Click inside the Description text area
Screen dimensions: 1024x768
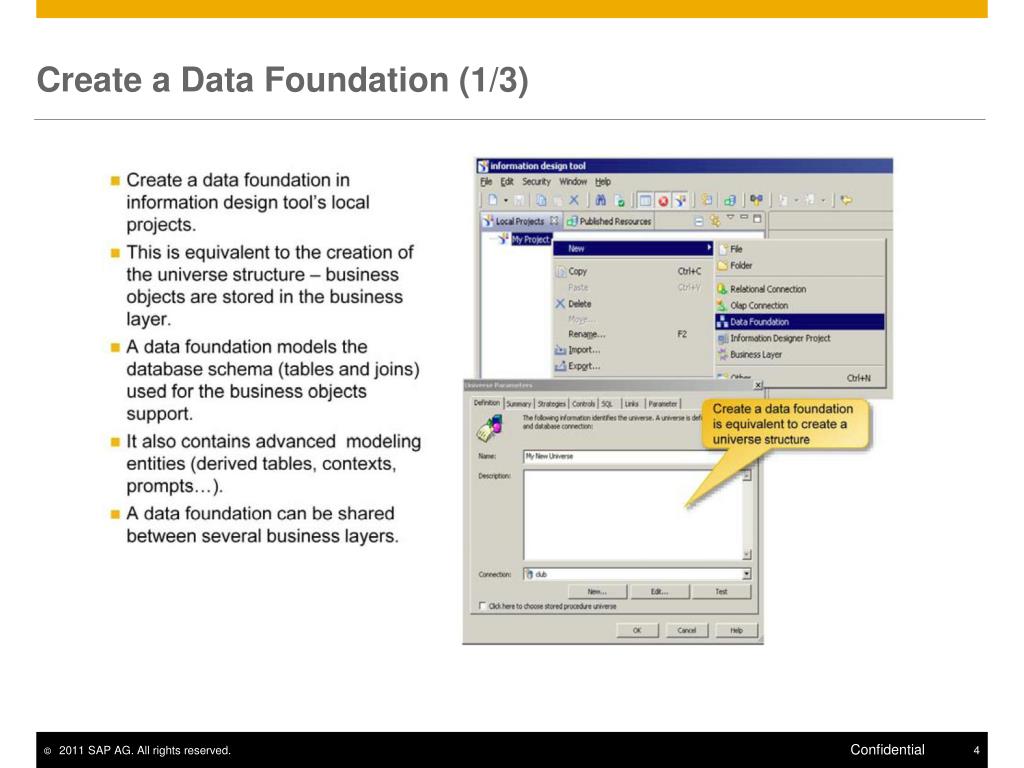[633, 515]
